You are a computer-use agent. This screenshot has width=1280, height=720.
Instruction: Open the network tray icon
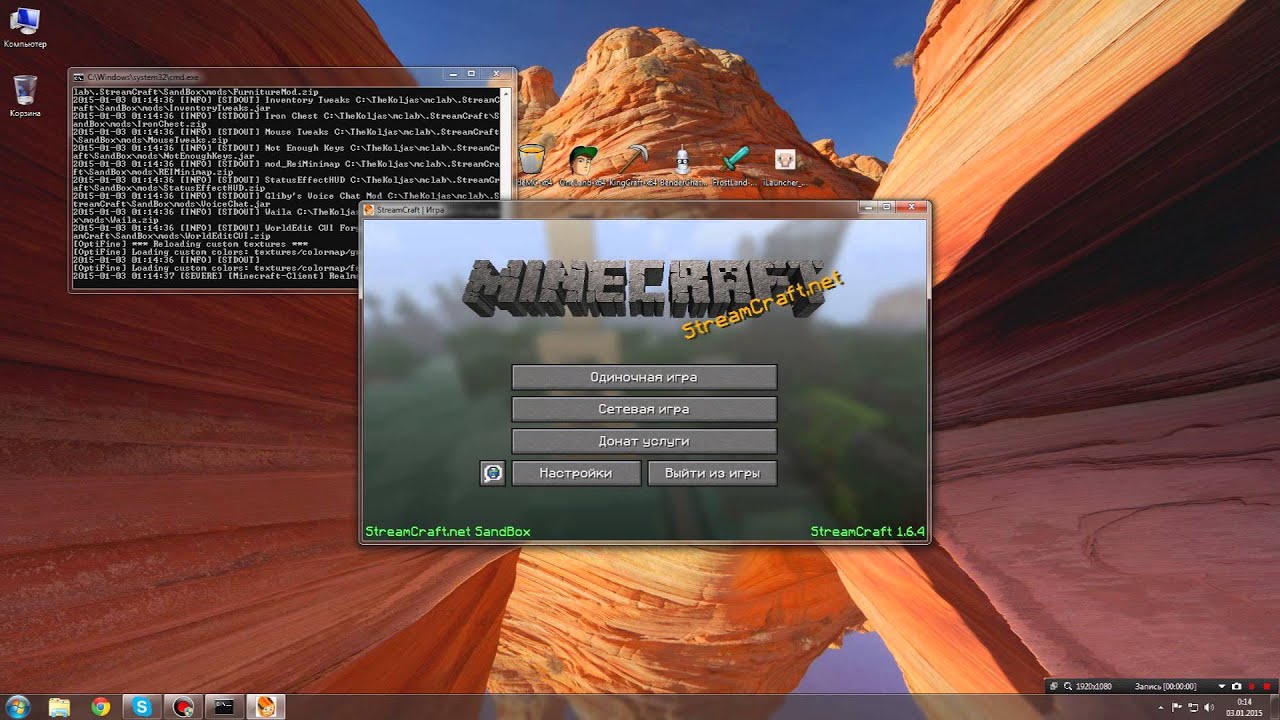click(x=1193, y=708)
